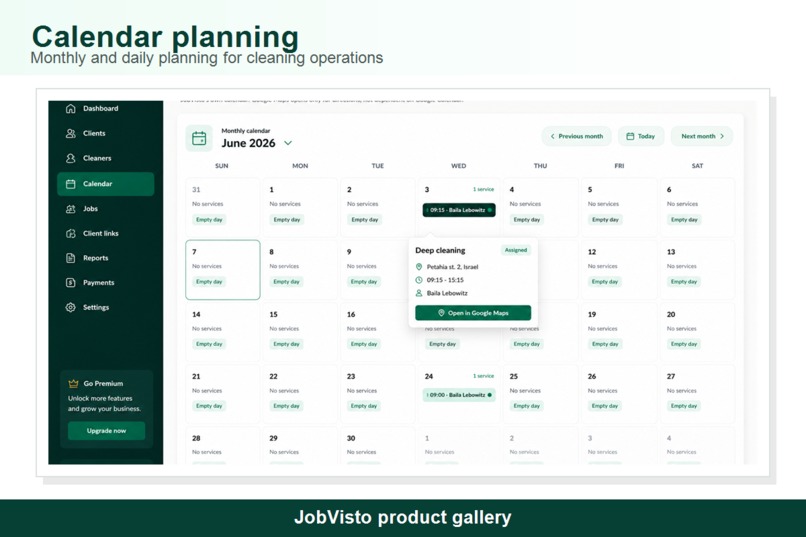The image size is (806, 537).
Task: Click status dot on June 24 service
Action: pos(489,395)
